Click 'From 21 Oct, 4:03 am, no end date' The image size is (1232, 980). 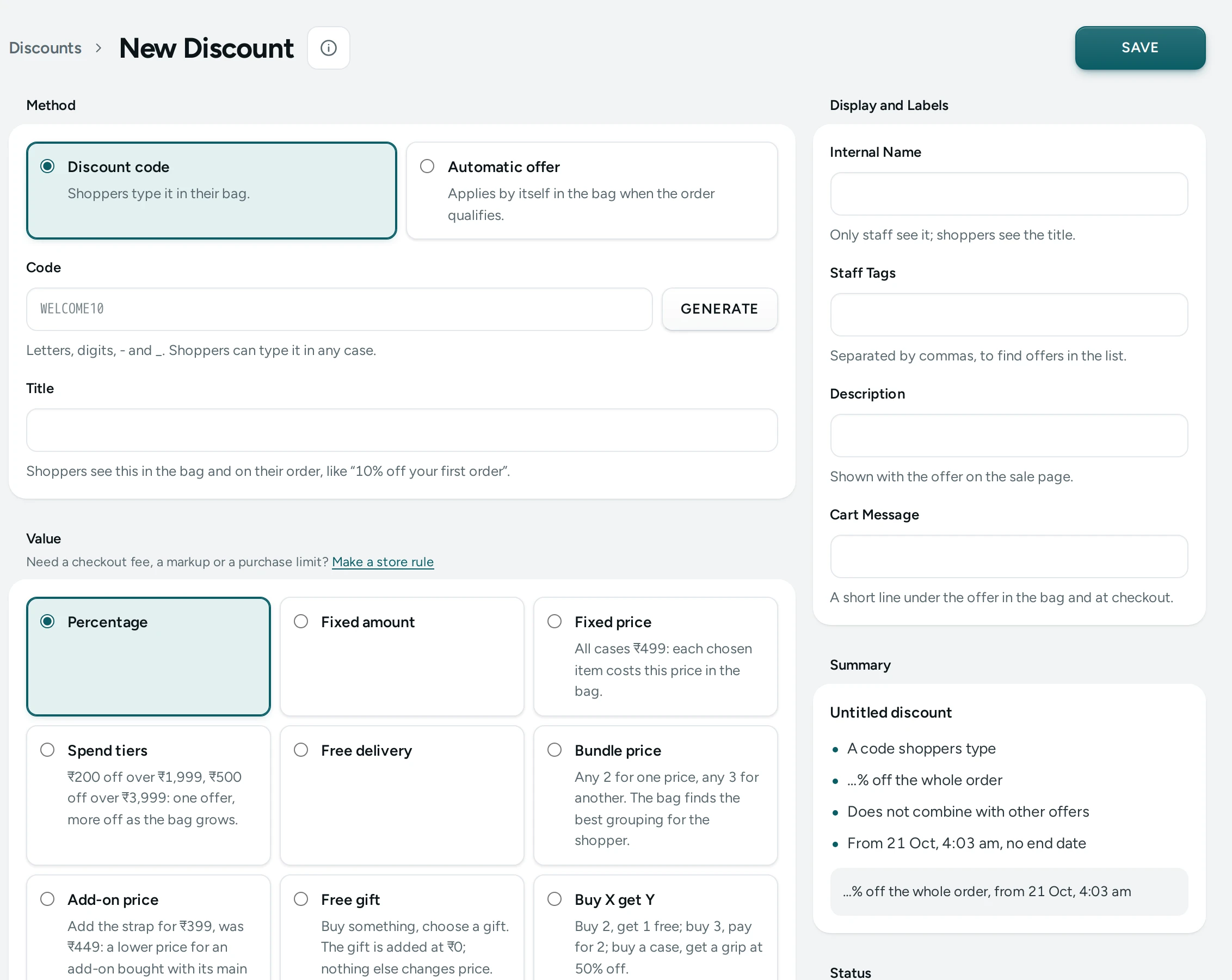click(x=966, y=843)
